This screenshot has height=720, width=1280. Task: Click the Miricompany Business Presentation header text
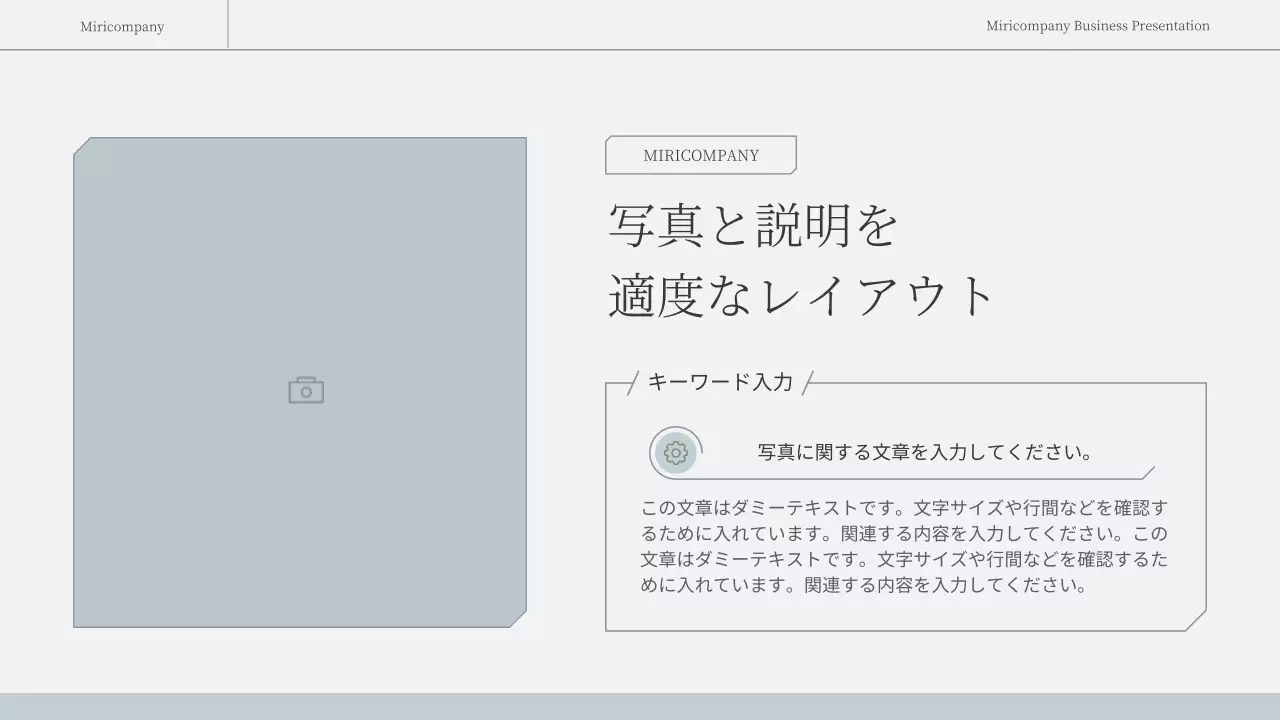[x=1097, y=26]
